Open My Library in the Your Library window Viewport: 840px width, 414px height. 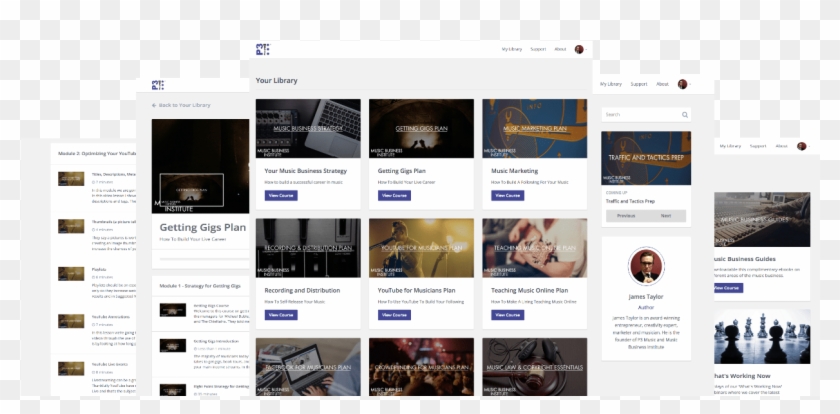(512, 49)
